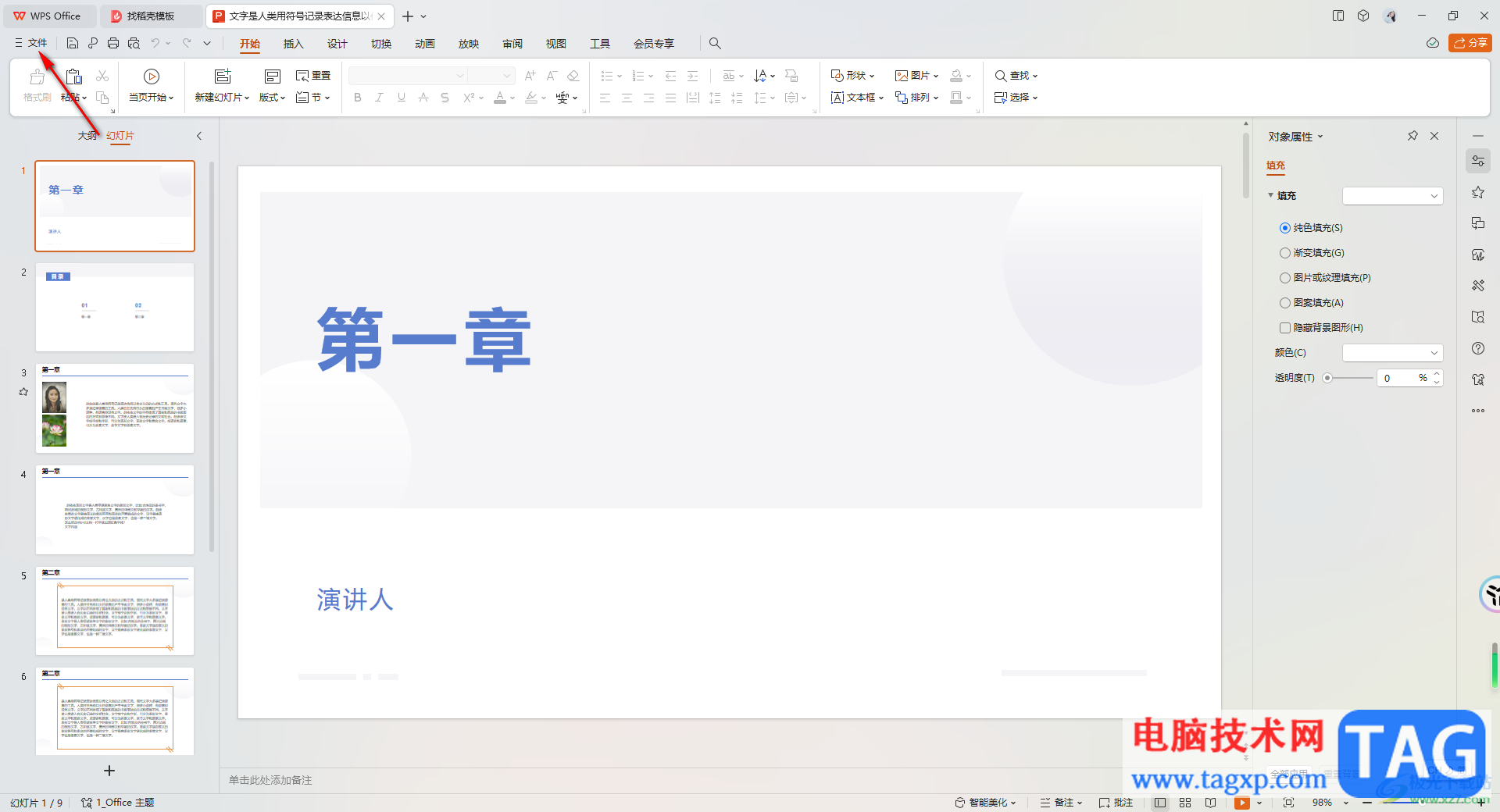This screenshot has width=1500, height=812.
Task: Add new slide with plus icon
Action: (x=109, y=771)
